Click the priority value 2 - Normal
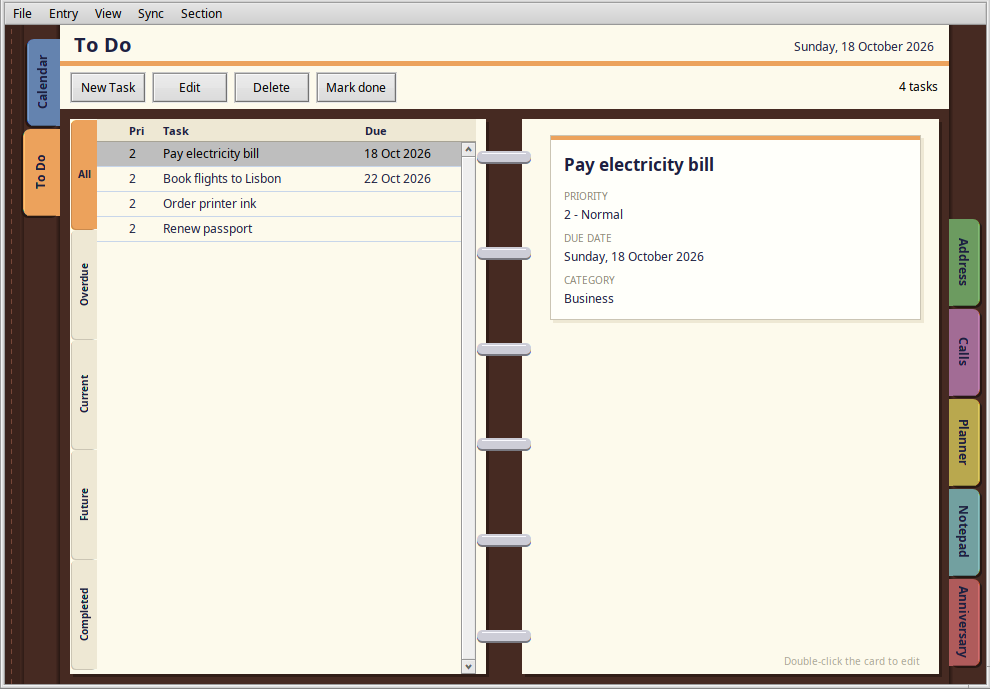 coord(593,215)
